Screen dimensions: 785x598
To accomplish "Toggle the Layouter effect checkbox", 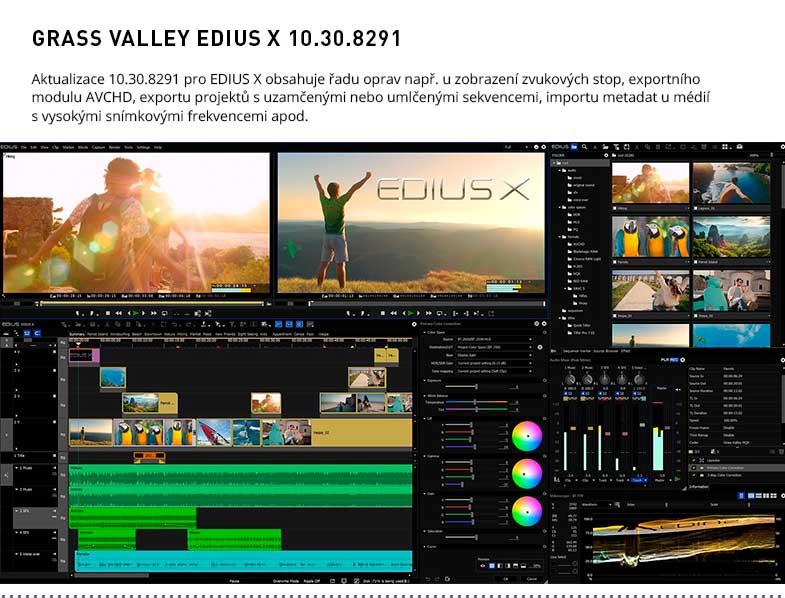I will 694,460.
